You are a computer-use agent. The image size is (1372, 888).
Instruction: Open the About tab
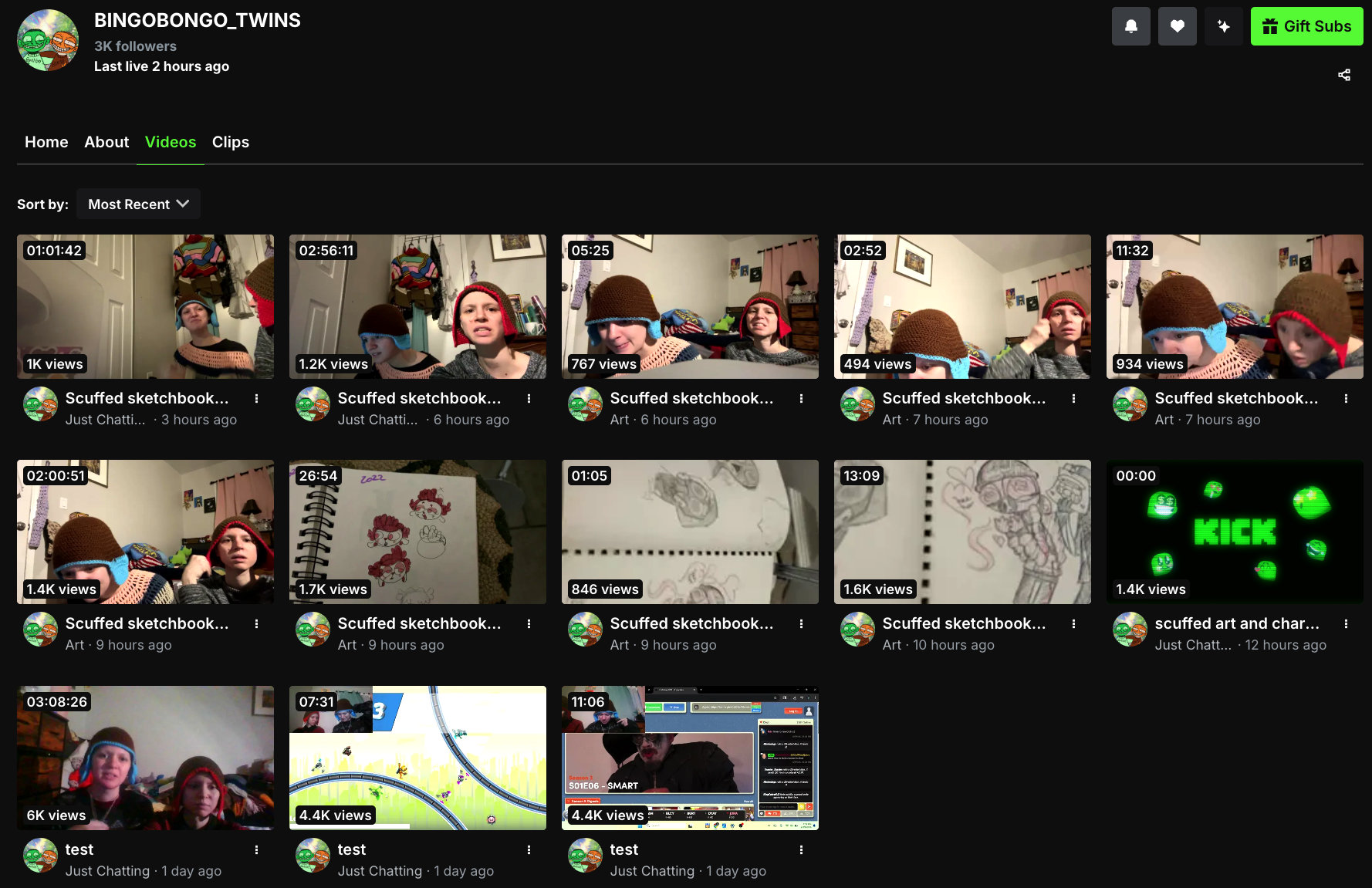[x=106, y=142]
